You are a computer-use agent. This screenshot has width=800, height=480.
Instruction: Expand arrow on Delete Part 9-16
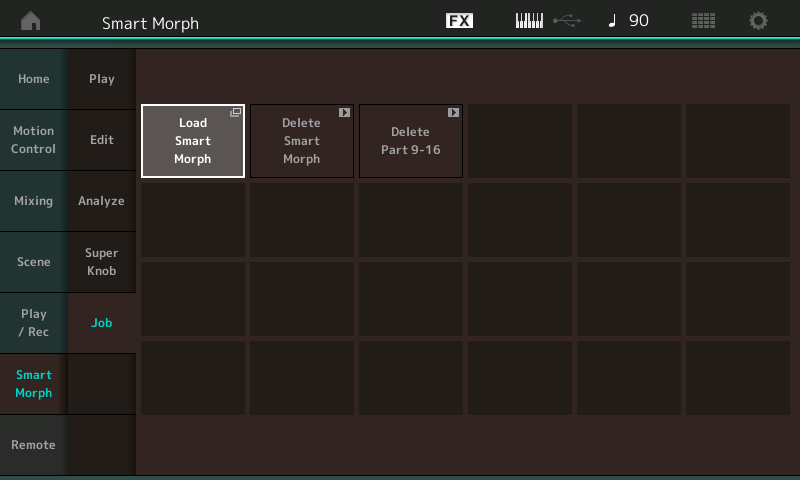point(453,113)
